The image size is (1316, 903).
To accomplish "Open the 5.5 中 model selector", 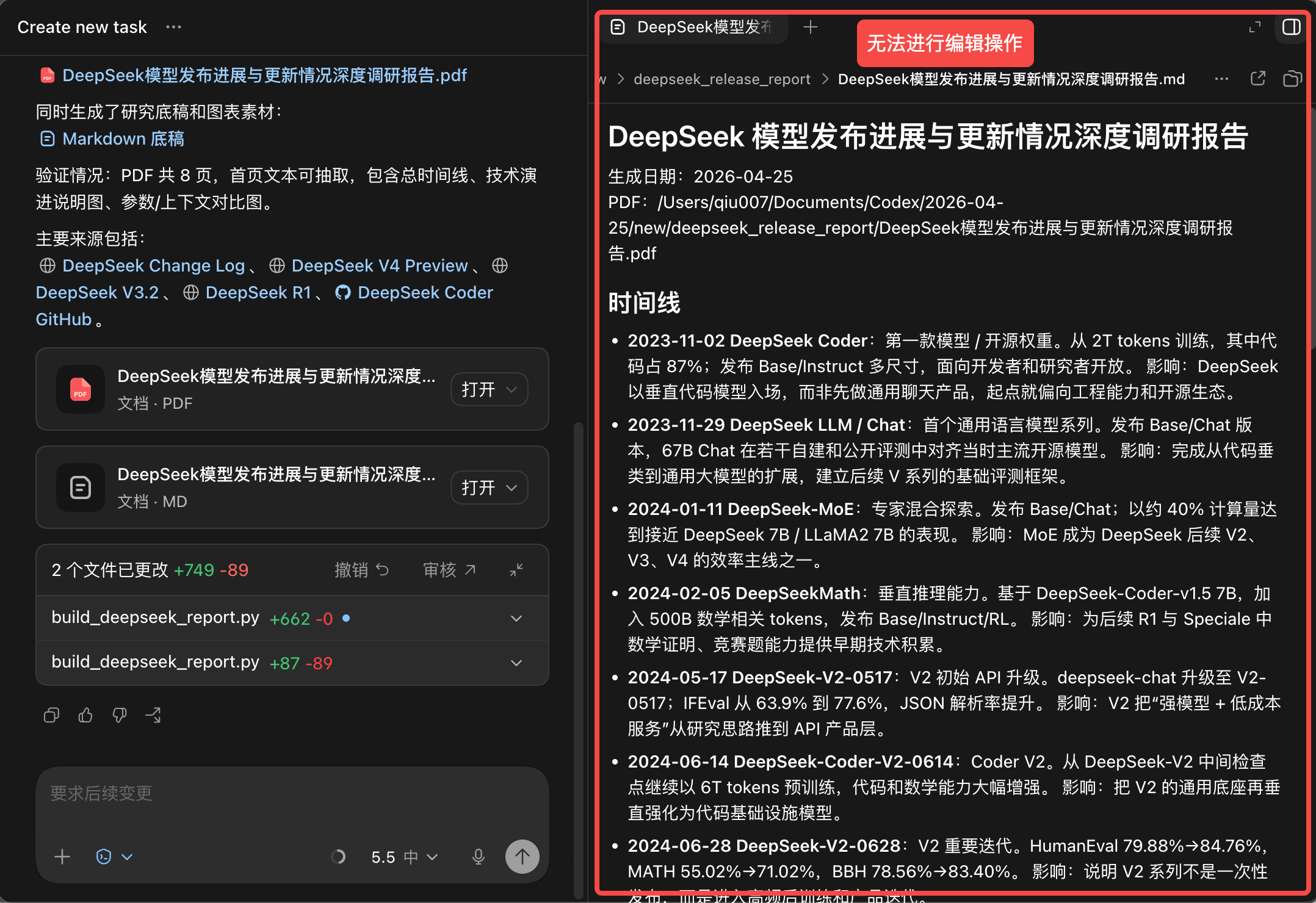I will tap(404, 857).
